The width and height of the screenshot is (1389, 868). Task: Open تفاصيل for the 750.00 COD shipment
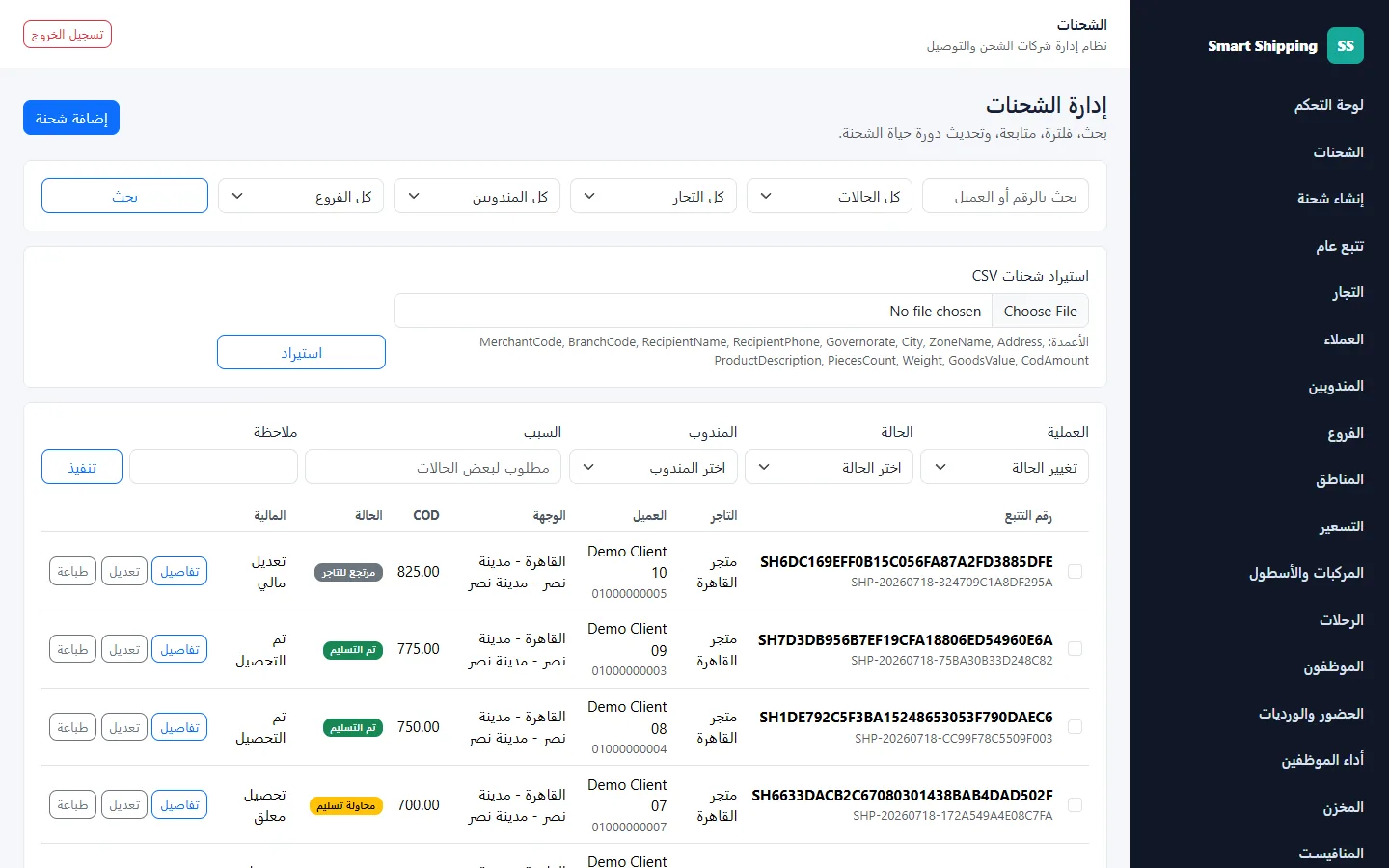pyautogui.click(x=179, y=727)
